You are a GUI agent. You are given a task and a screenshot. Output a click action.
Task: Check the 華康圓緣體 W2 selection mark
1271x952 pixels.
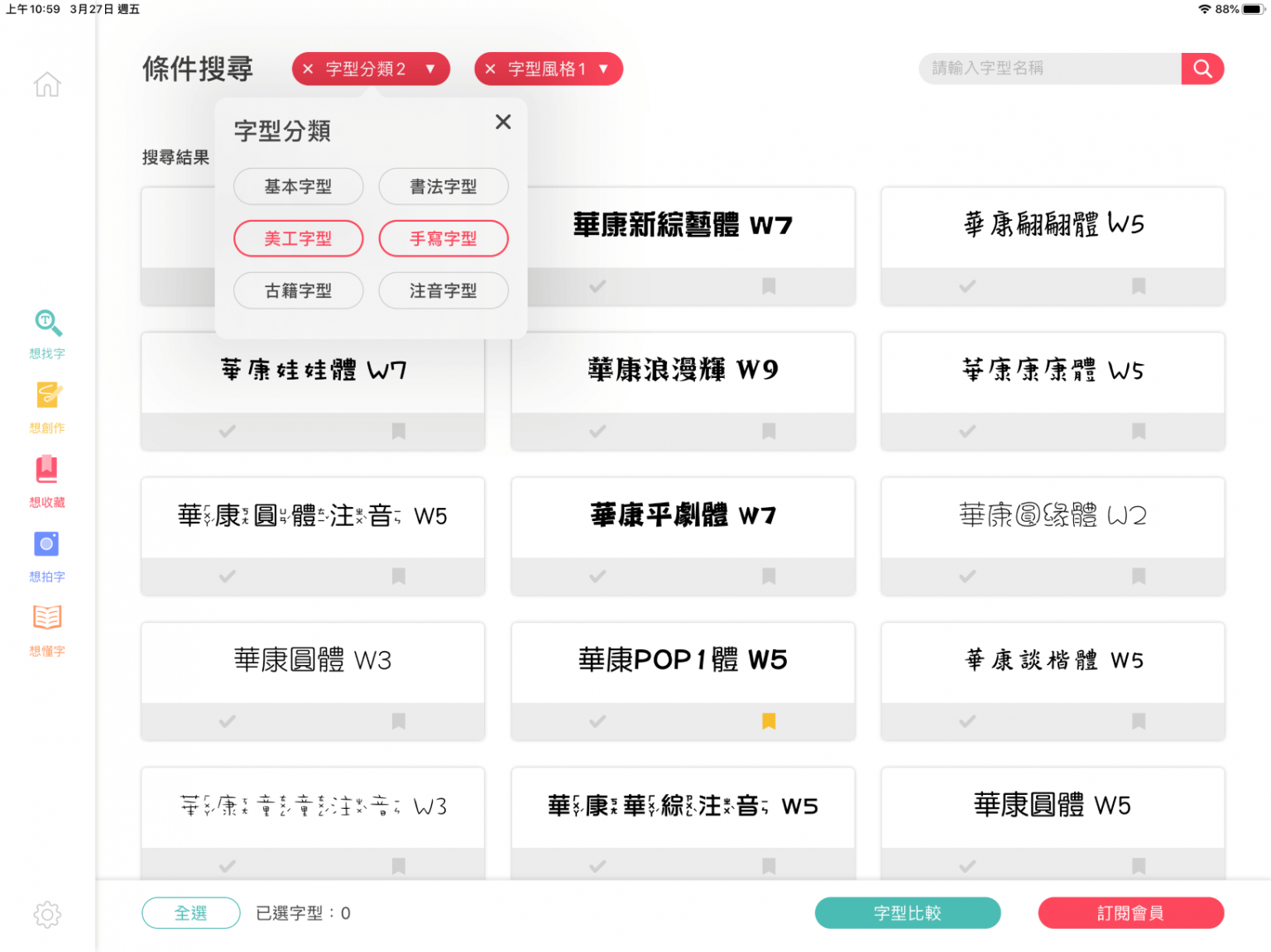pos(967,576)
